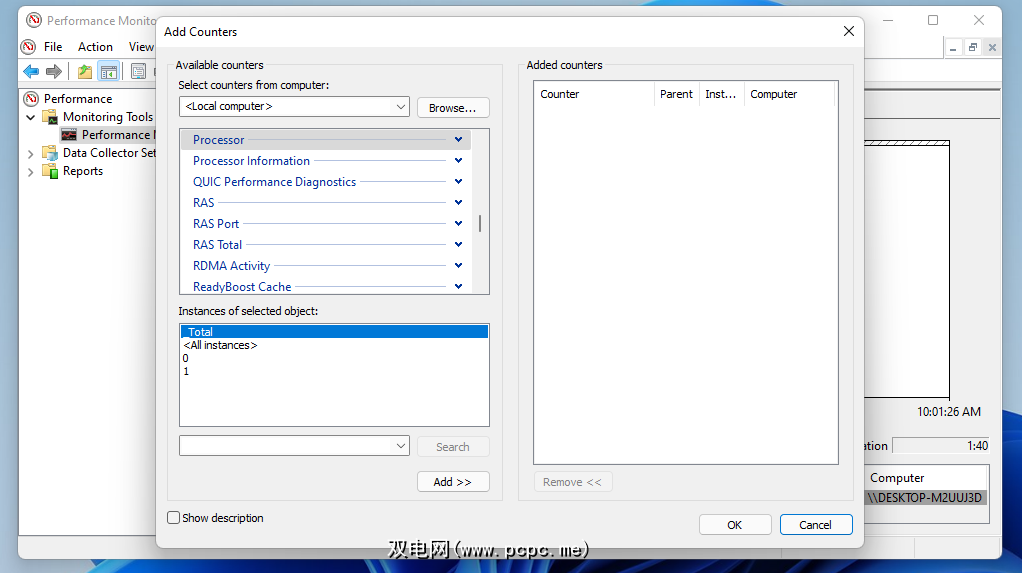Viewport: 1022px width, 573px height.
Task: Click the Search button
Action: pos(452,447)
